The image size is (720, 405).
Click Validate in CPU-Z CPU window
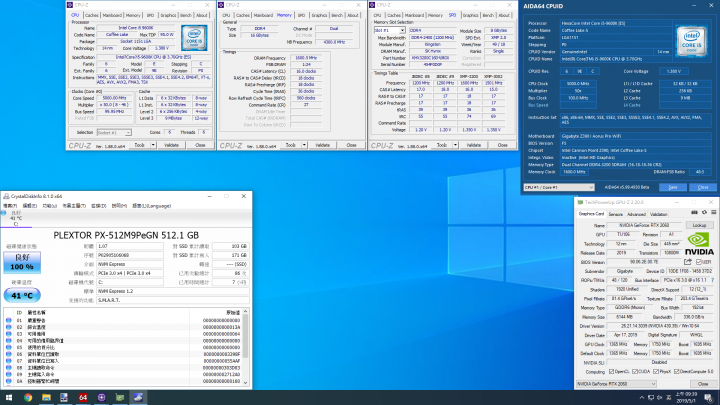(x=171, y=145)
